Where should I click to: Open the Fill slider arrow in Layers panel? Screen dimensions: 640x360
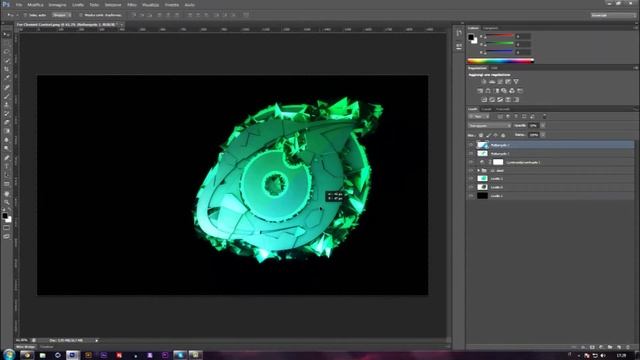coord(543,135)
